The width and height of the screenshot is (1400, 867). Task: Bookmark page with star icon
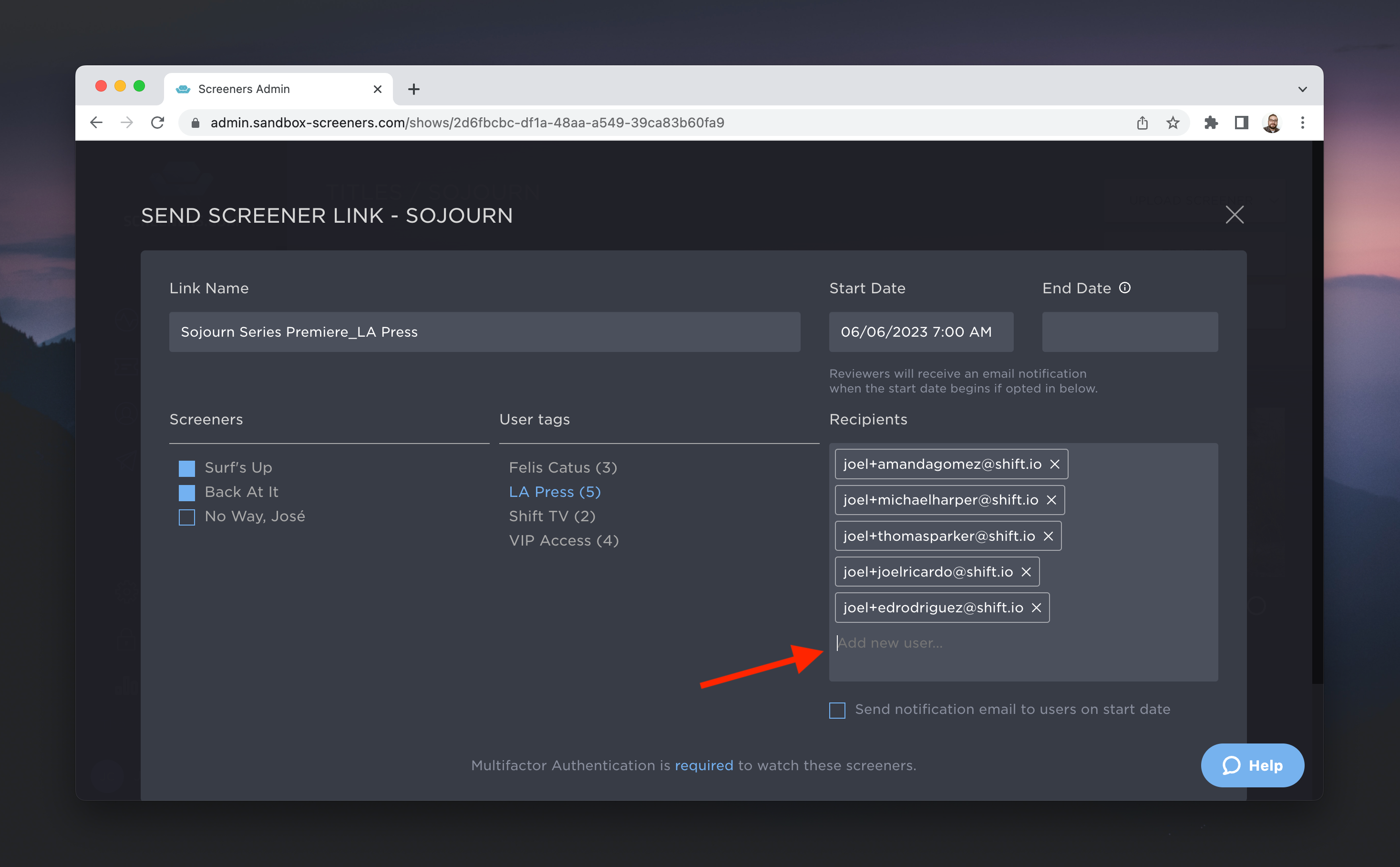[x=1173, y=123]
